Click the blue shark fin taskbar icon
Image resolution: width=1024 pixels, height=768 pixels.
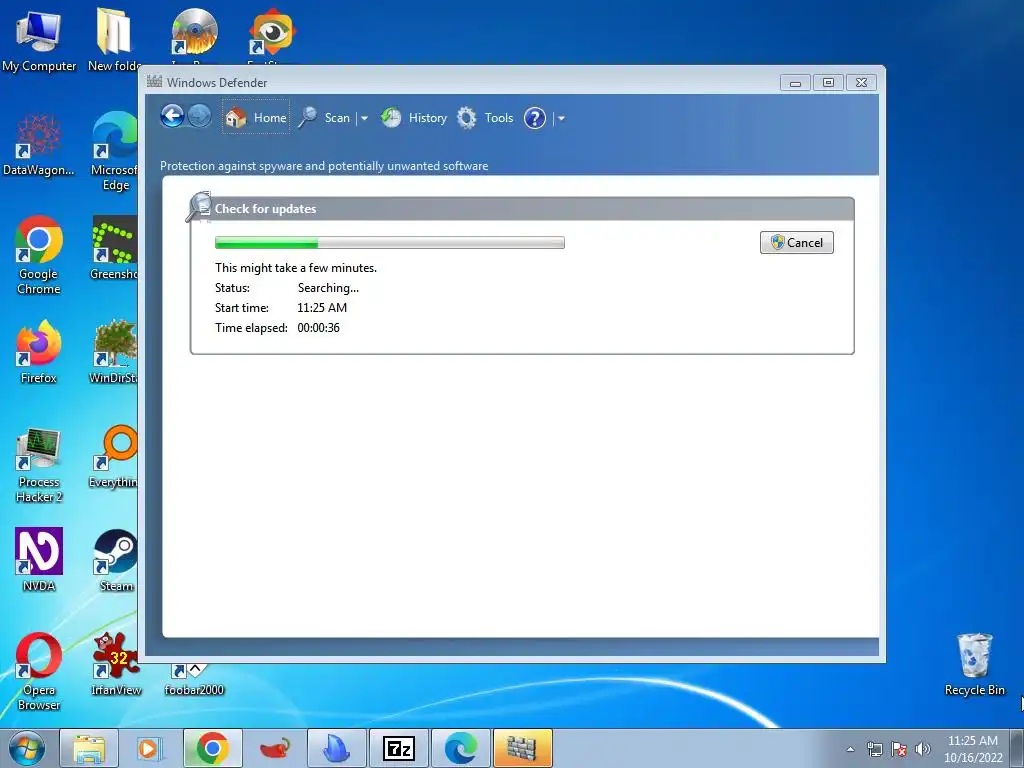tap(336, 748)
